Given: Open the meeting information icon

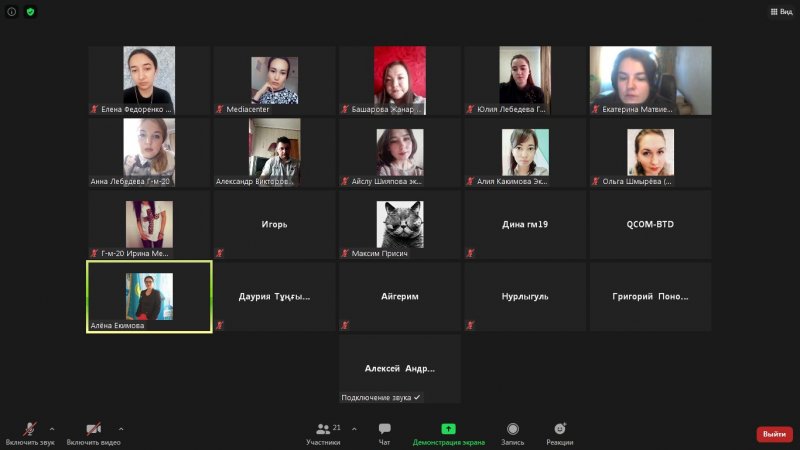Looking at the screenshot, I should (12, 11).
